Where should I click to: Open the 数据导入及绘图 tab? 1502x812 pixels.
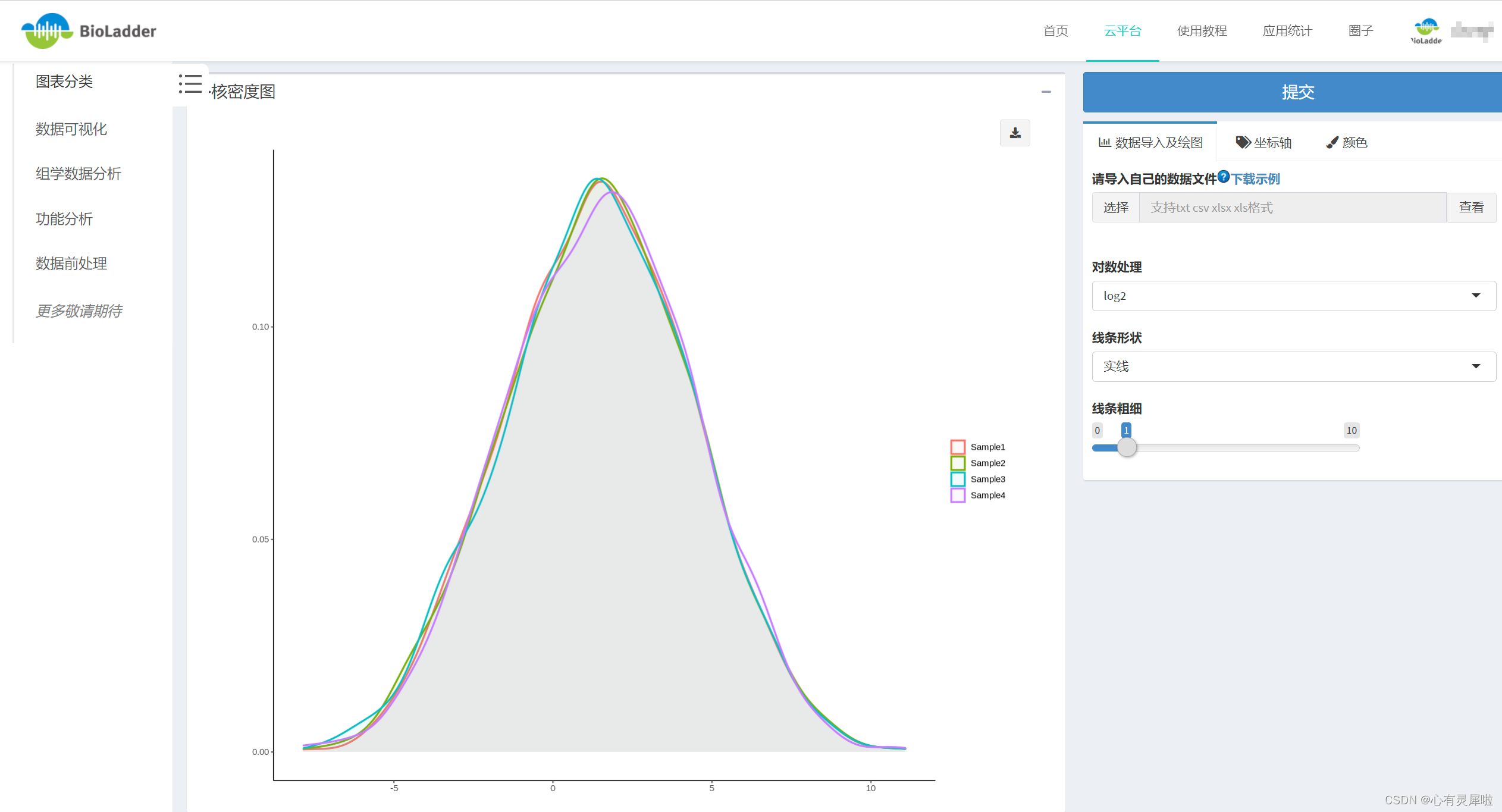pos(1150,143)
